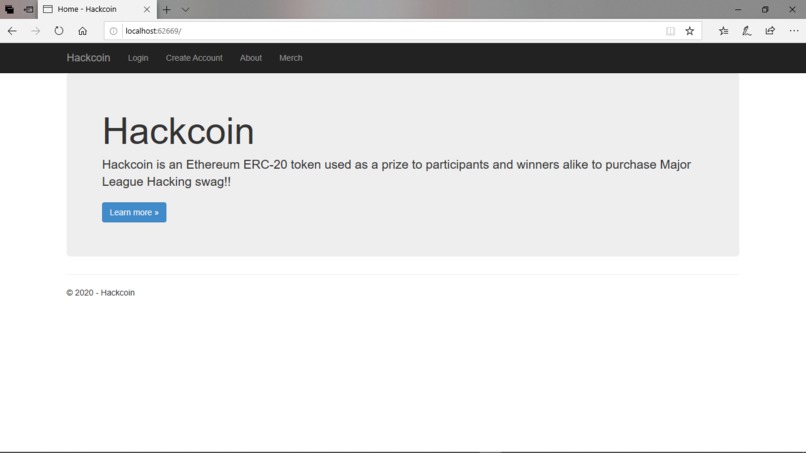Show tab previews chevron
806x453 pixels.
tap(185, 9)
